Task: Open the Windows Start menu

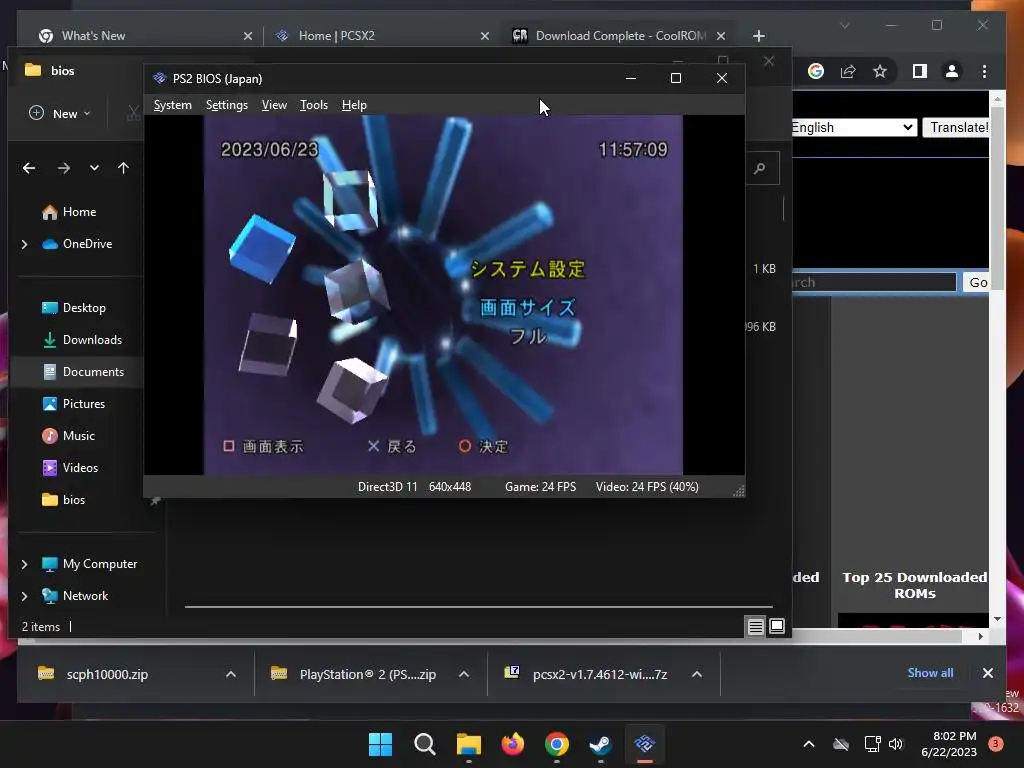Action: (380, 744)
